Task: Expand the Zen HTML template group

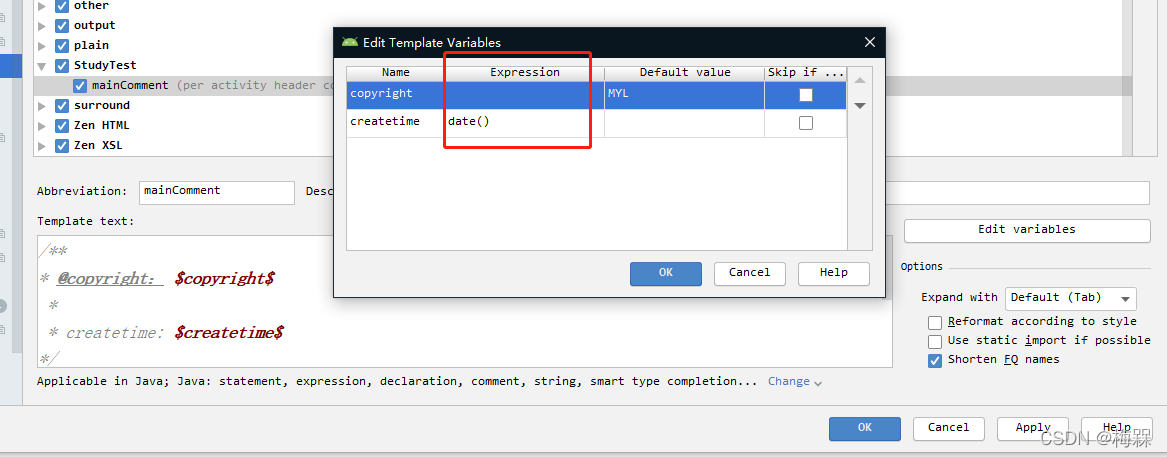Action: (42, 126)
